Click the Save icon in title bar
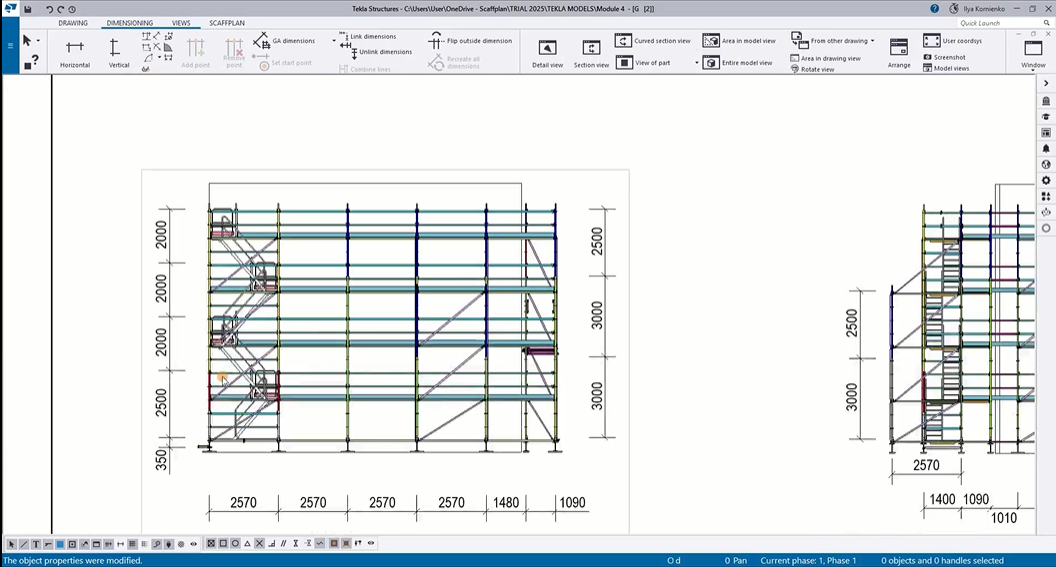The height and width of the screenshot is (567, 1056). pos(28,9)
